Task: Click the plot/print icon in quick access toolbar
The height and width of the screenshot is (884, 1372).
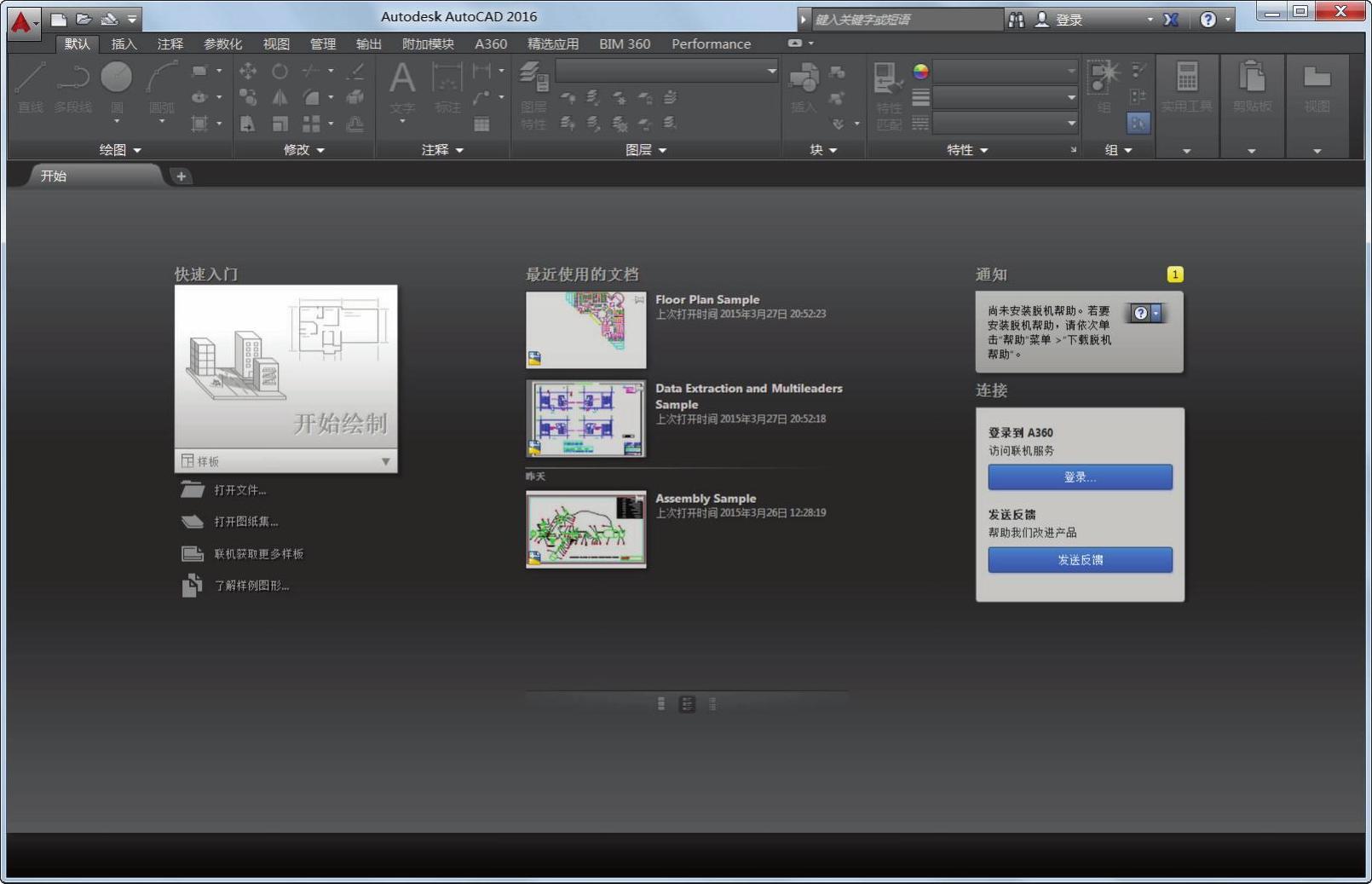Action: 109,19
